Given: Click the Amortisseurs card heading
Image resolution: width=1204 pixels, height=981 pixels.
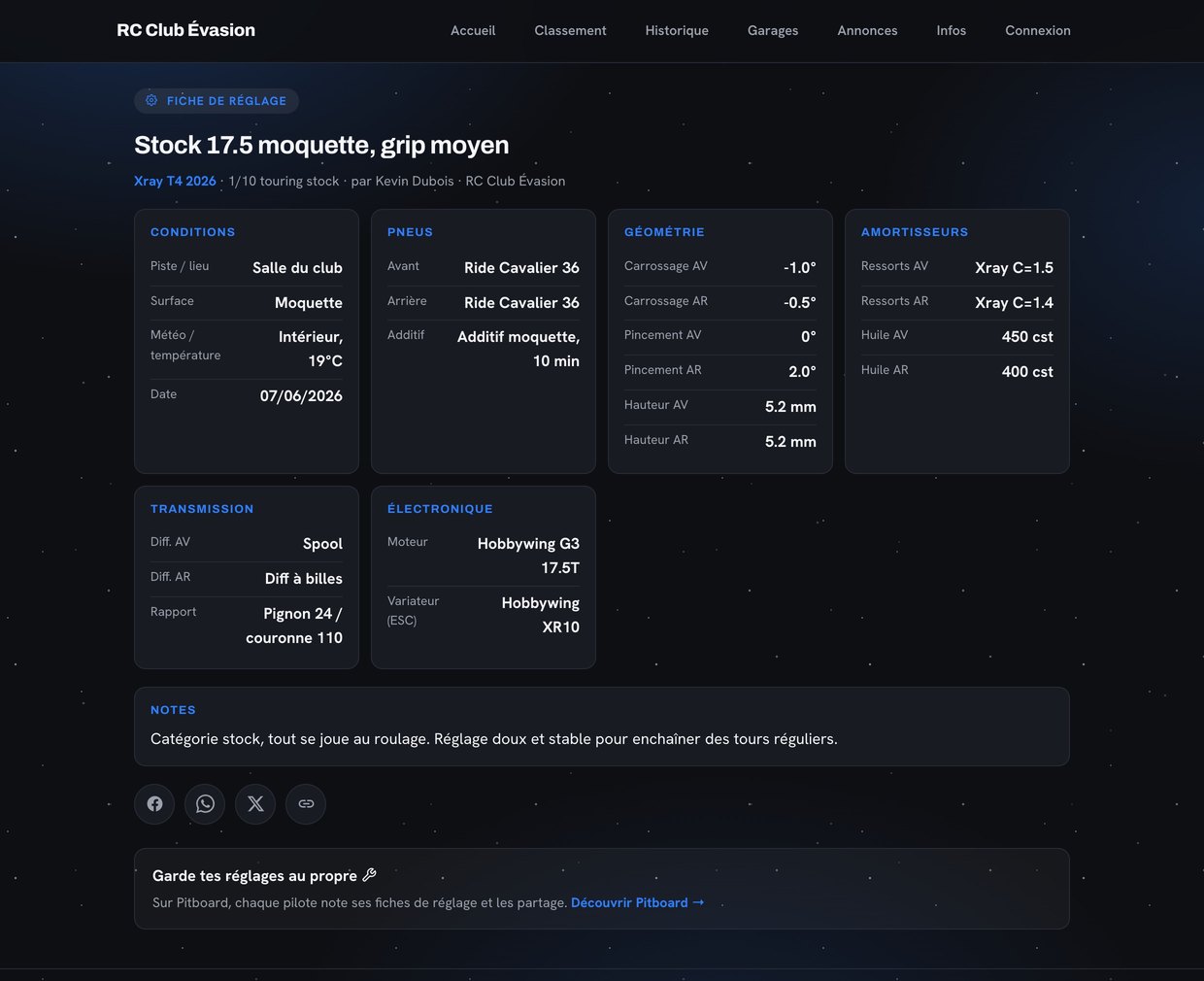Looking at the screenshot, I should (x=915, y=232).
